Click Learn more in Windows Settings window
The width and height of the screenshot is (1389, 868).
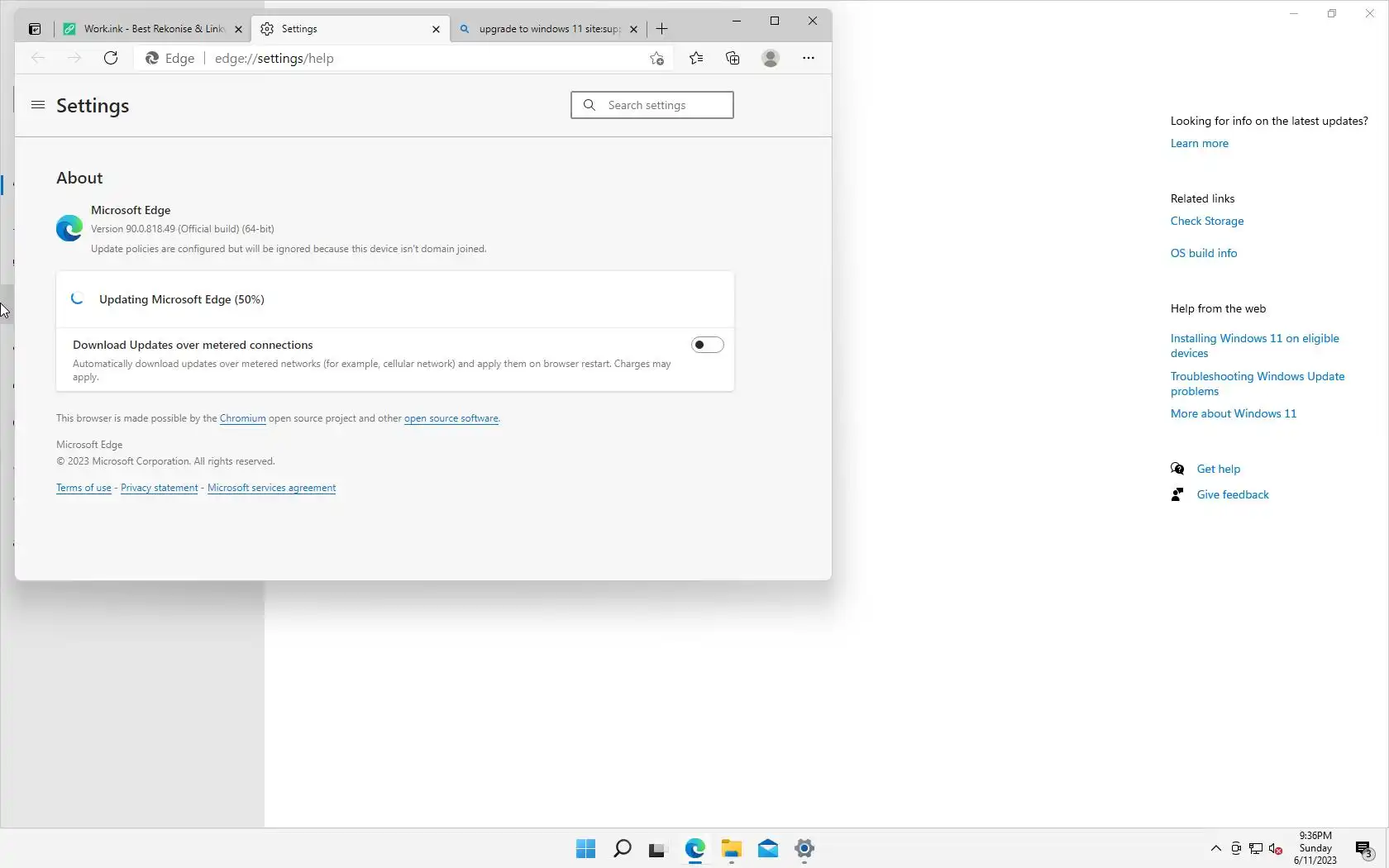(1199, 143)
